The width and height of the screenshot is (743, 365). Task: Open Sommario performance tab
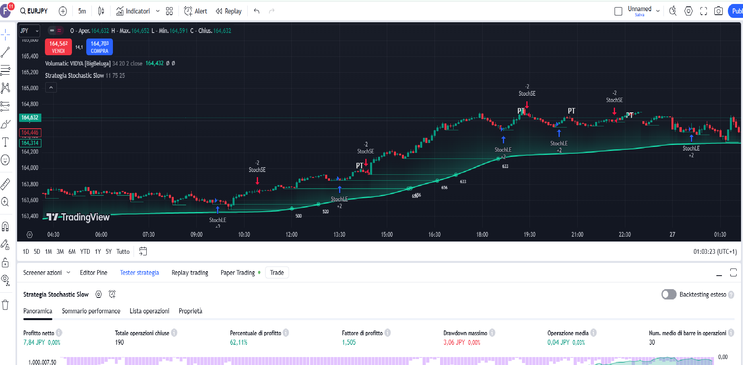(91, 311)
